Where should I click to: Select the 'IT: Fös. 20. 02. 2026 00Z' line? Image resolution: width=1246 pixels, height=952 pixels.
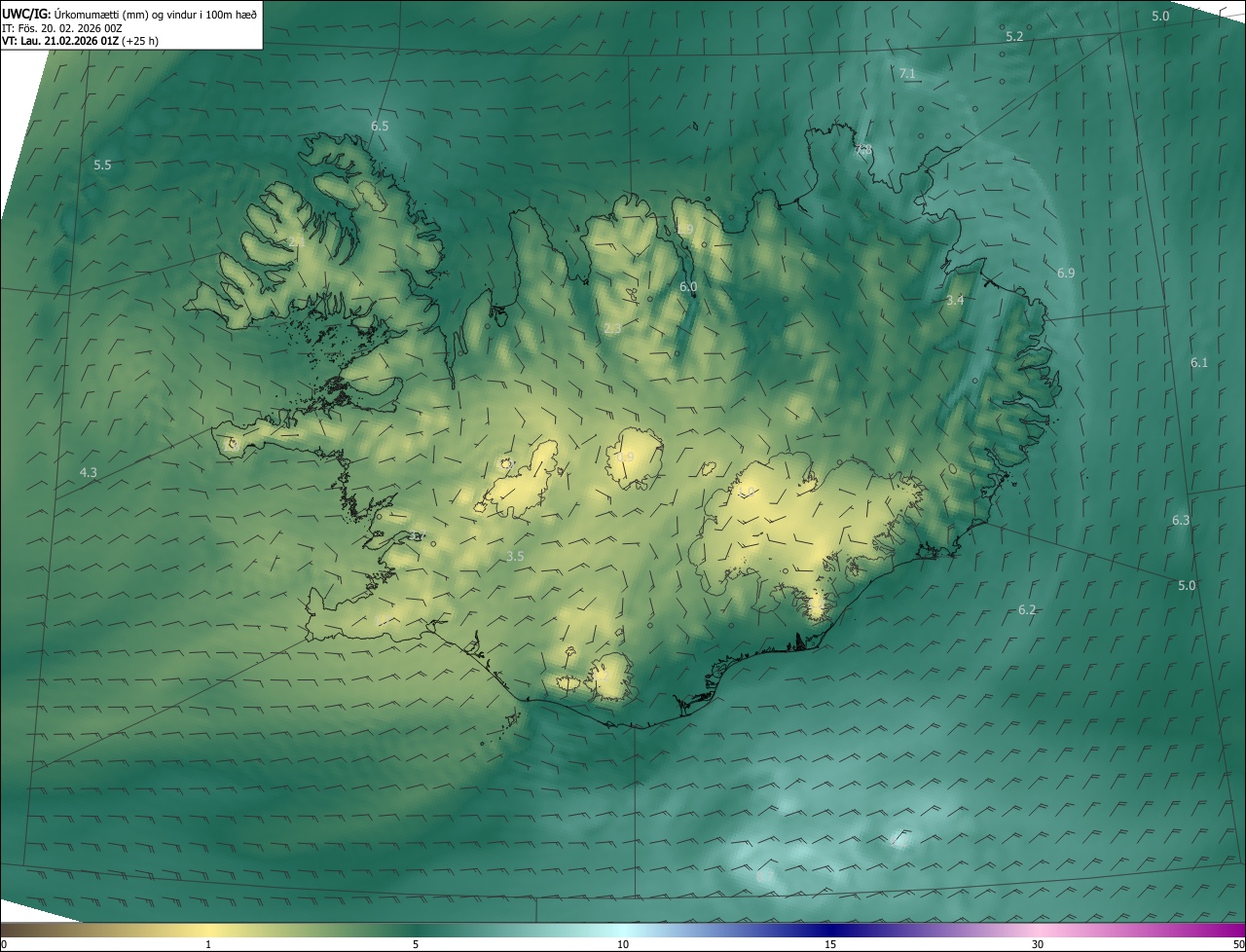point(62,28)
